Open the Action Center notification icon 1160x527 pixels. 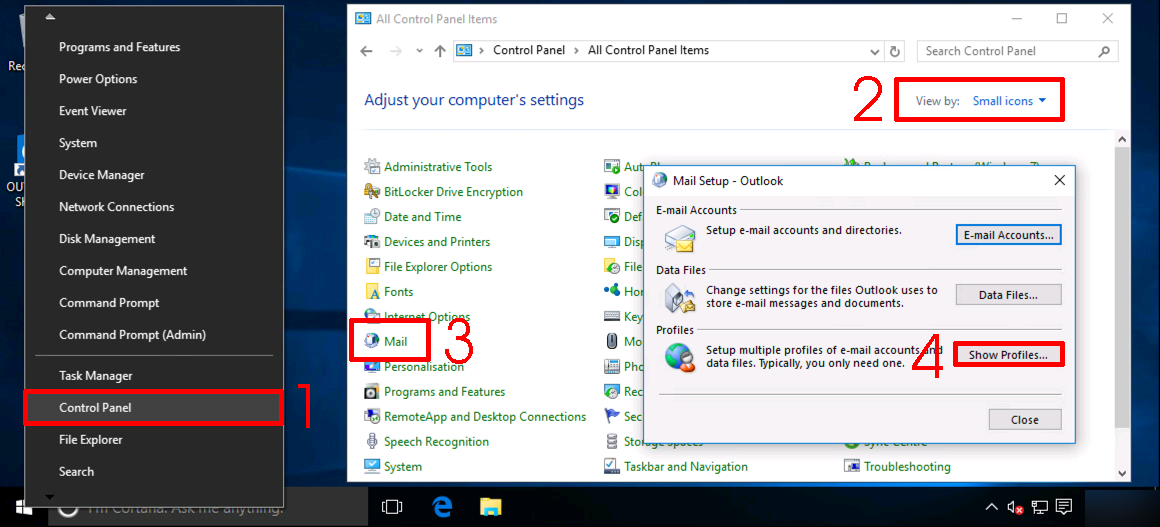[x=1065, y=507]
